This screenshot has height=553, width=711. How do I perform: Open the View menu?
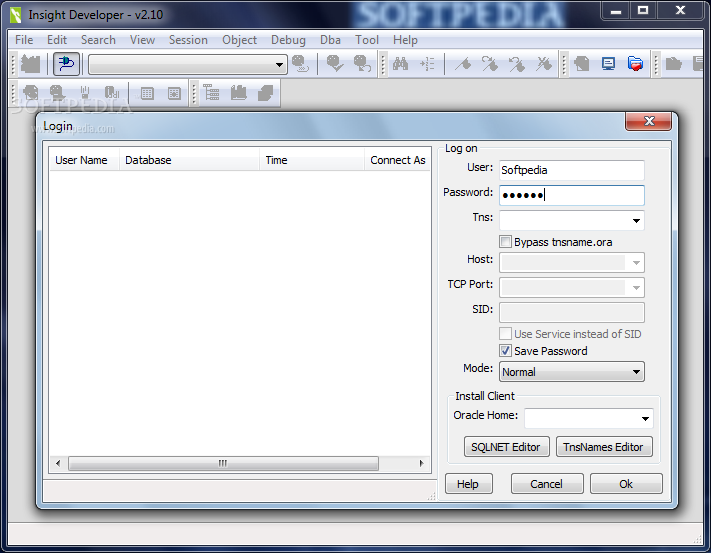click(142, 40)
